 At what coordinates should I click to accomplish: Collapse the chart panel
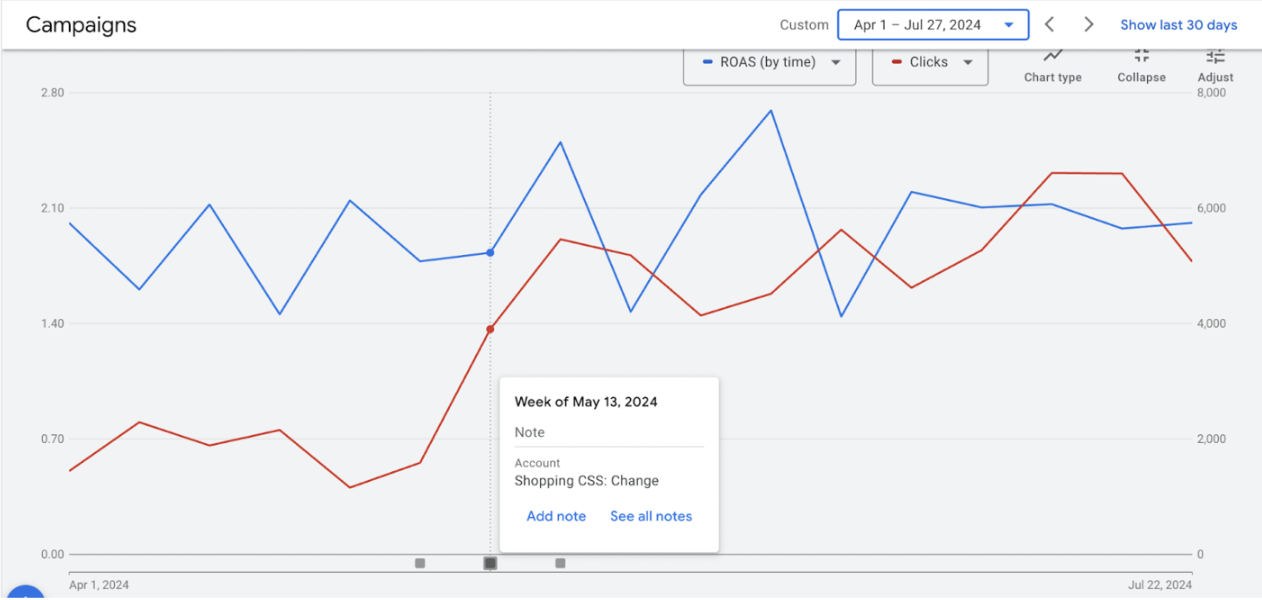1141,67
